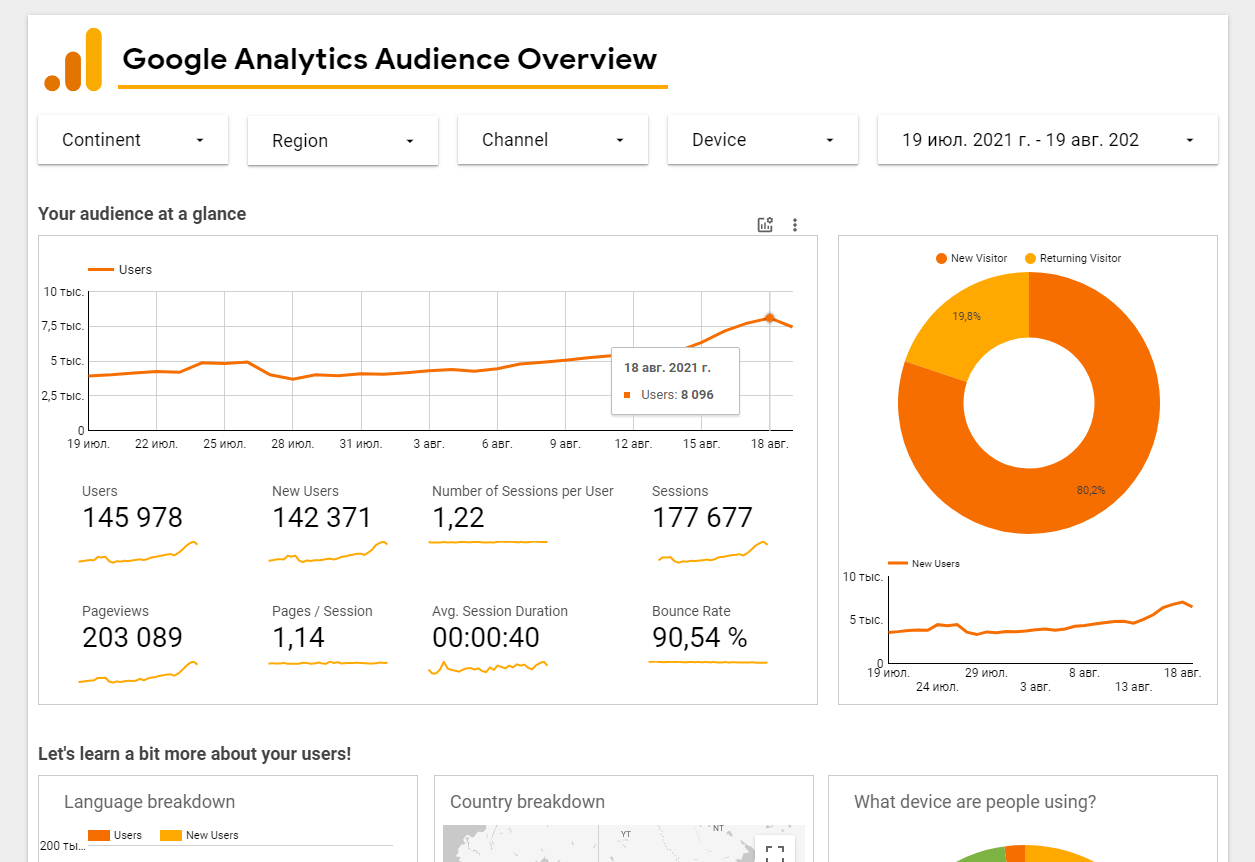Click the Language breakdown card title
The width and height of the screenshot is (1255, 862).
pyautogui.click(x=150, y=802)
